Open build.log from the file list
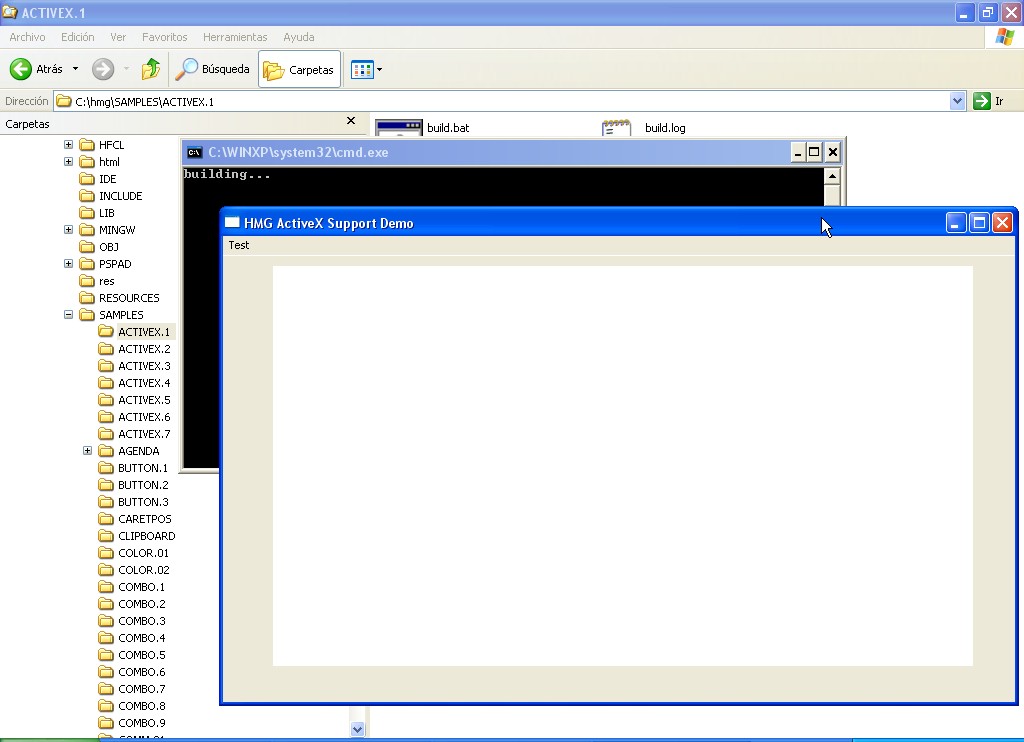The height and width of the screenshot is (742, 1024). (665, 127)
